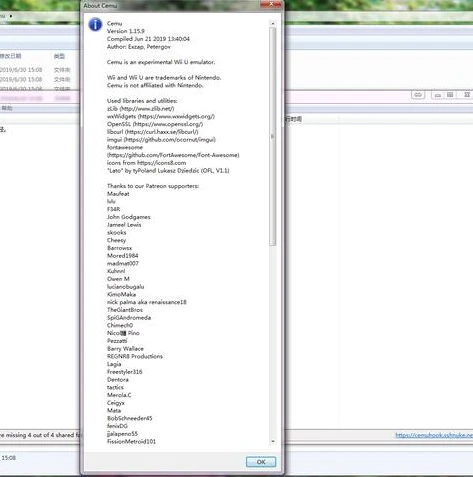Click the grid view toolbar icon
Screen dimensions: 473x477
point(450,95)
